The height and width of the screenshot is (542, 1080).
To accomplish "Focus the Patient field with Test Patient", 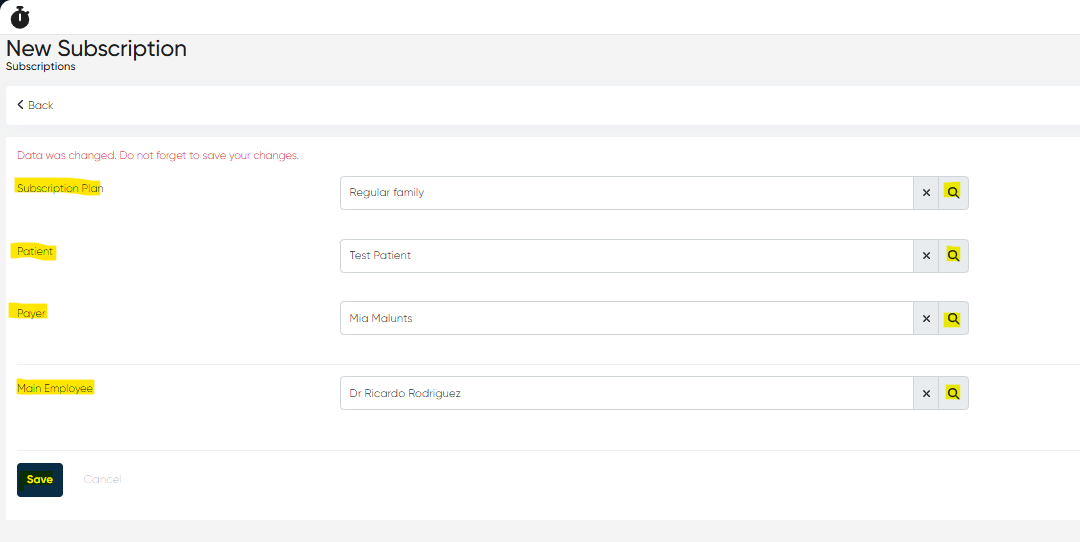I will [x=626, y=256].
